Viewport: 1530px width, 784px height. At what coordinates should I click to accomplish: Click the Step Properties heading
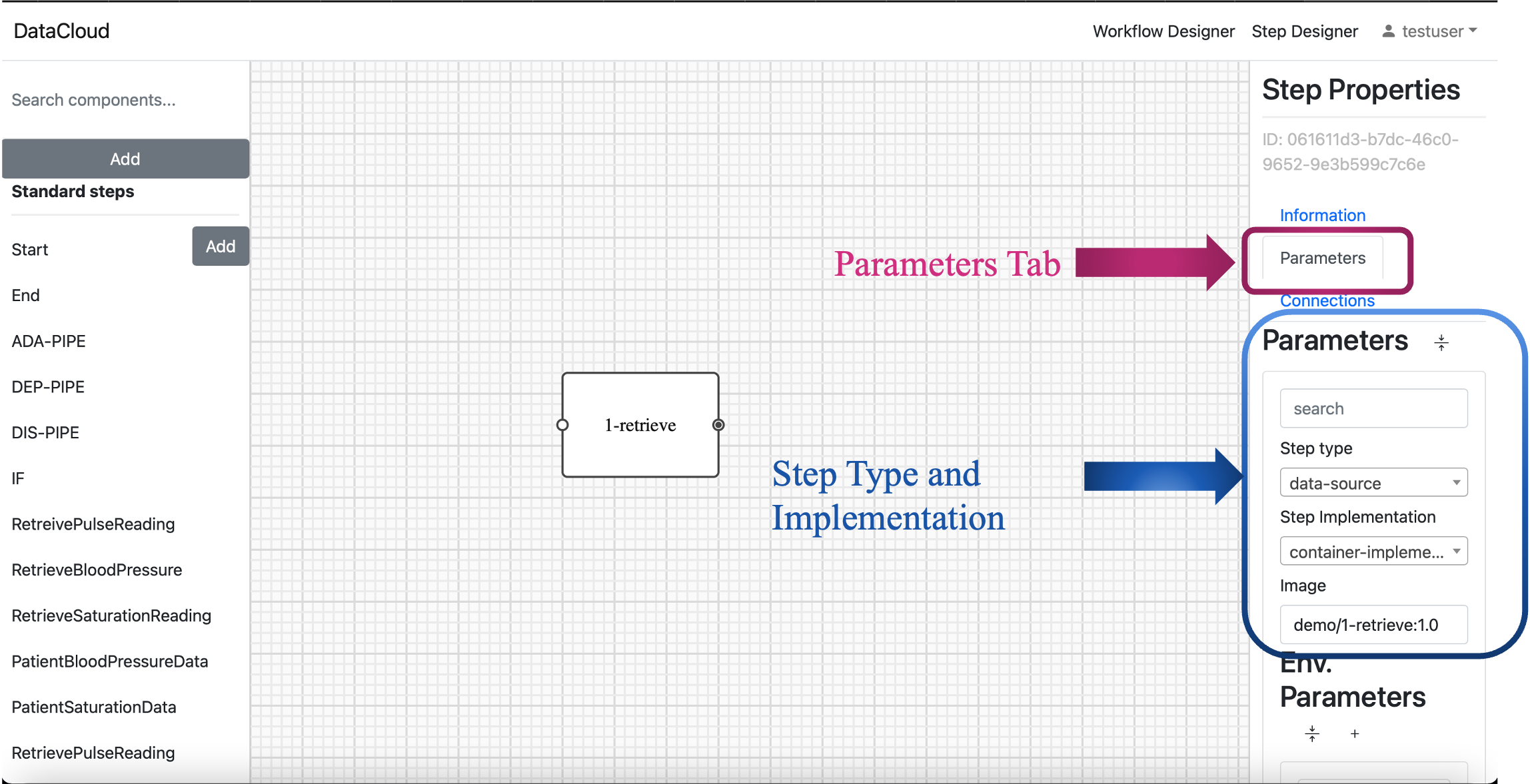[x=1361, y=90]
